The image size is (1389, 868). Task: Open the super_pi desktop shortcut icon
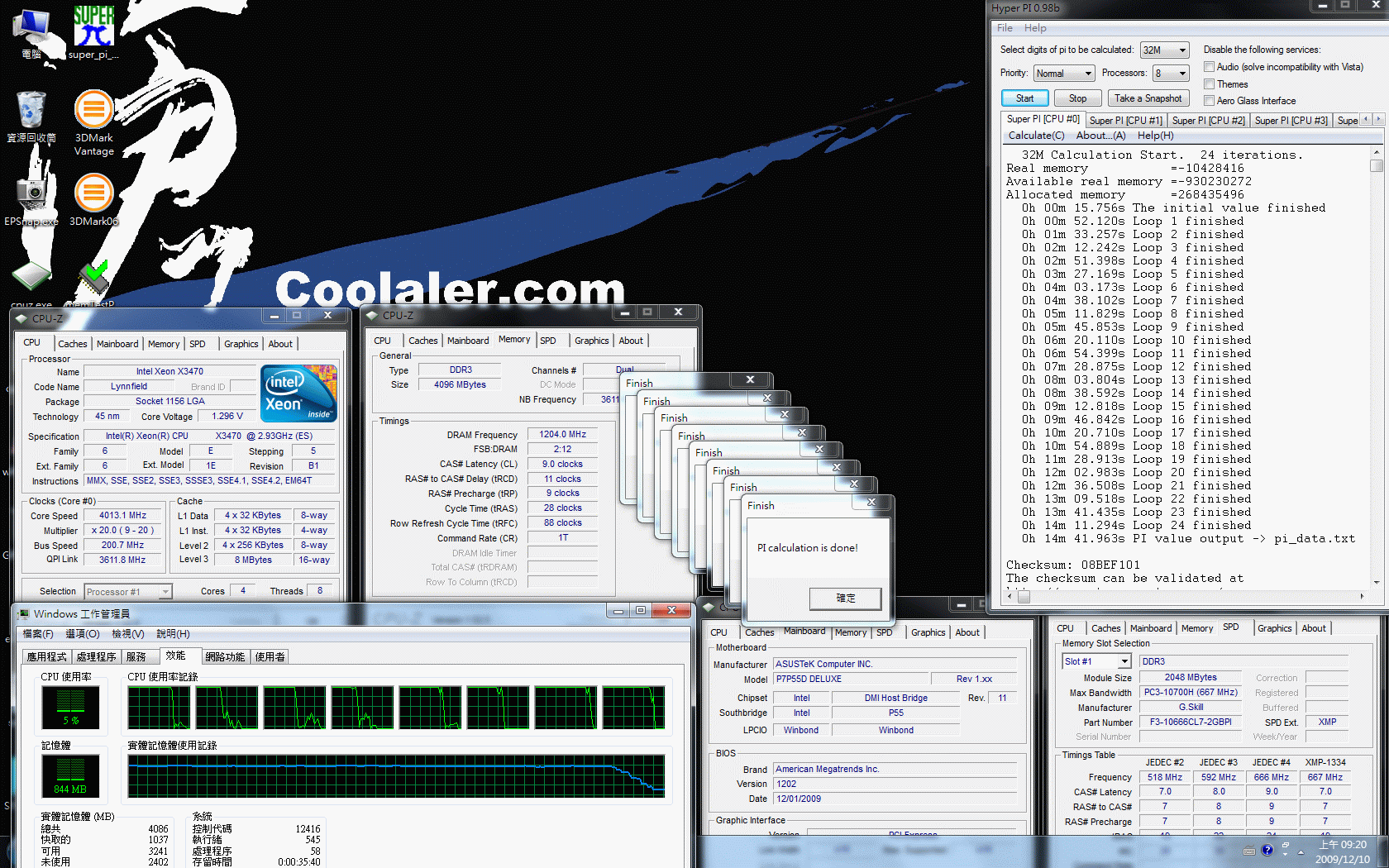tap(93, 33)
